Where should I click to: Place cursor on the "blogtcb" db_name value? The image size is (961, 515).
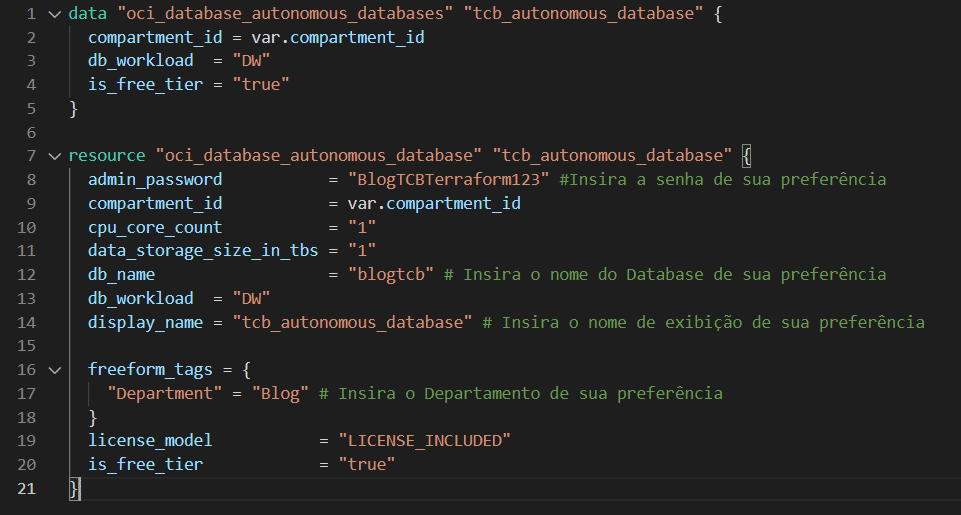click(x=391, y=275)
